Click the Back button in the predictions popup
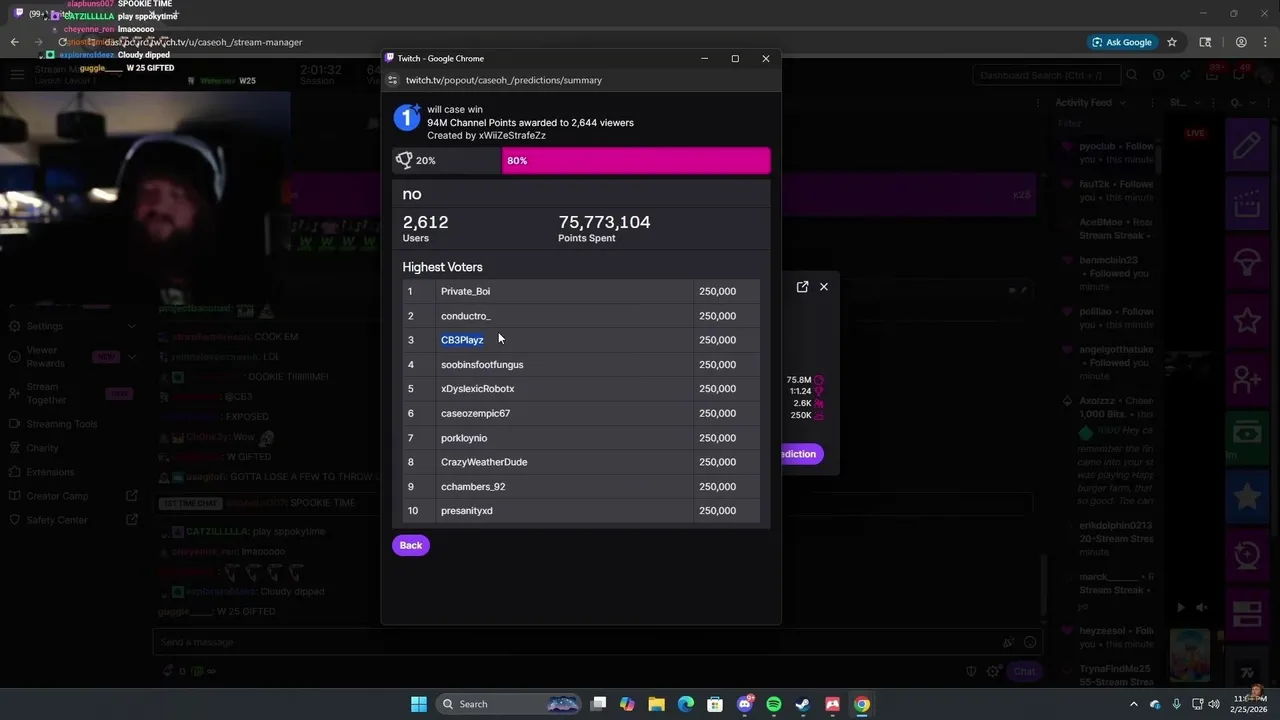The width and height of the screenshot is (1280, 720). coord(411,545)
